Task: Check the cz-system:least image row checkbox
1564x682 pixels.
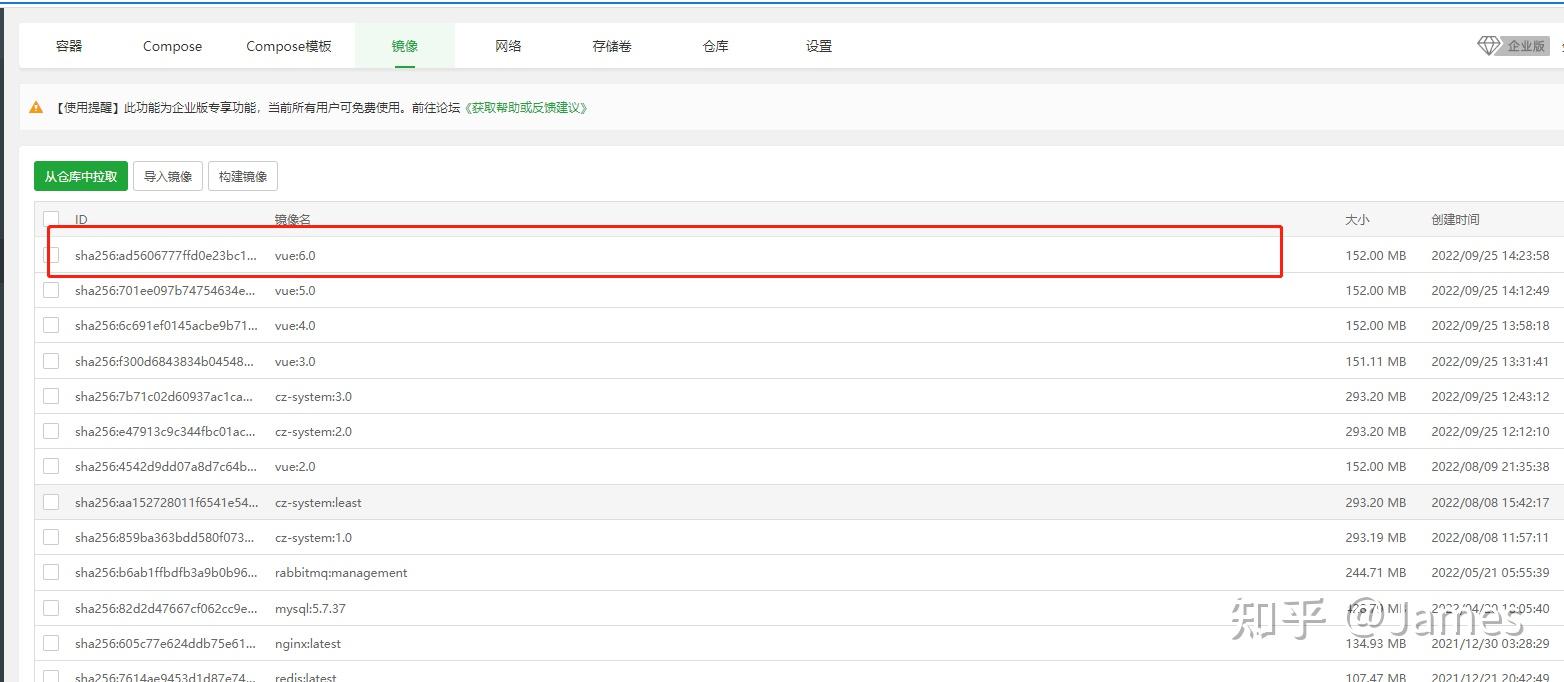Action: point(51,501)
